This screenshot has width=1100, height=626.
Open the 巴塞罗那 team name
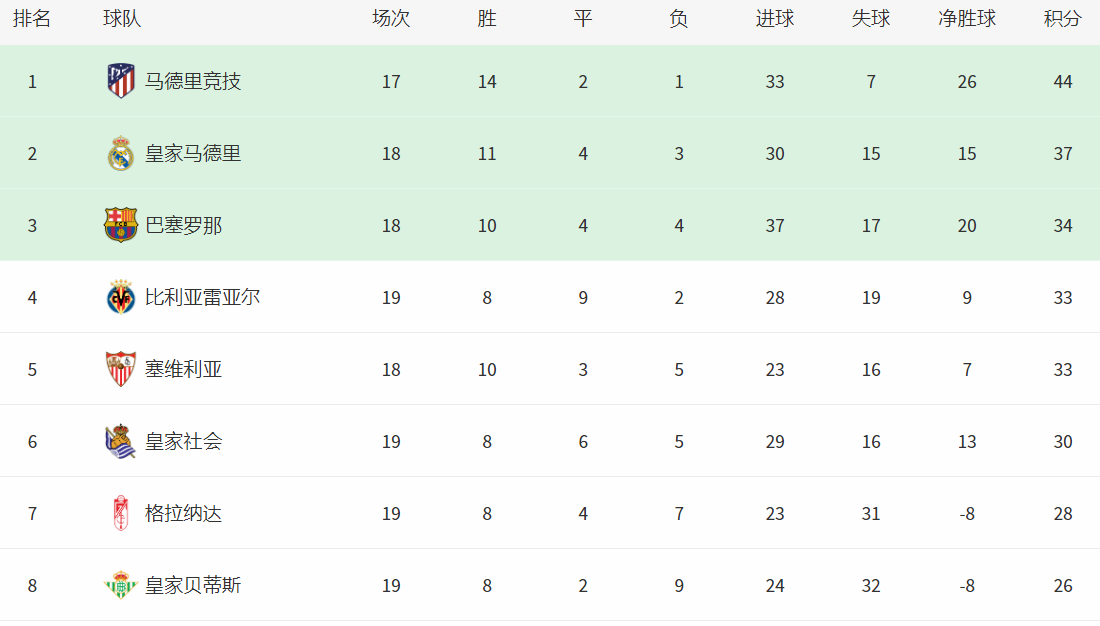click(183, 225)
